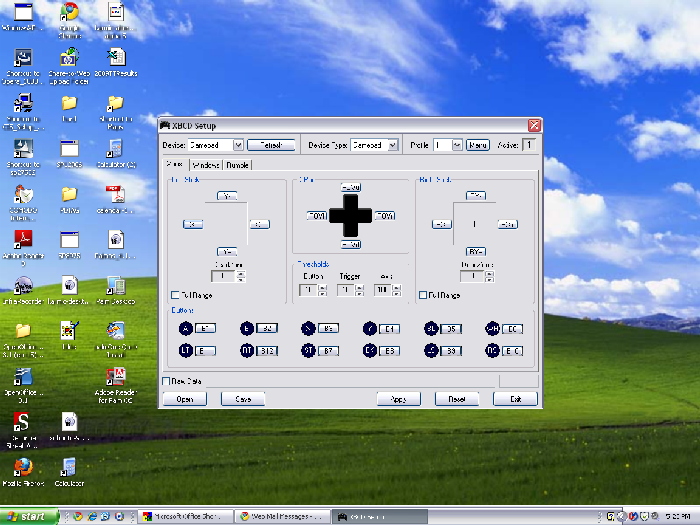Open the Profile number dropdown
The image size is (700, 525).
455,145
